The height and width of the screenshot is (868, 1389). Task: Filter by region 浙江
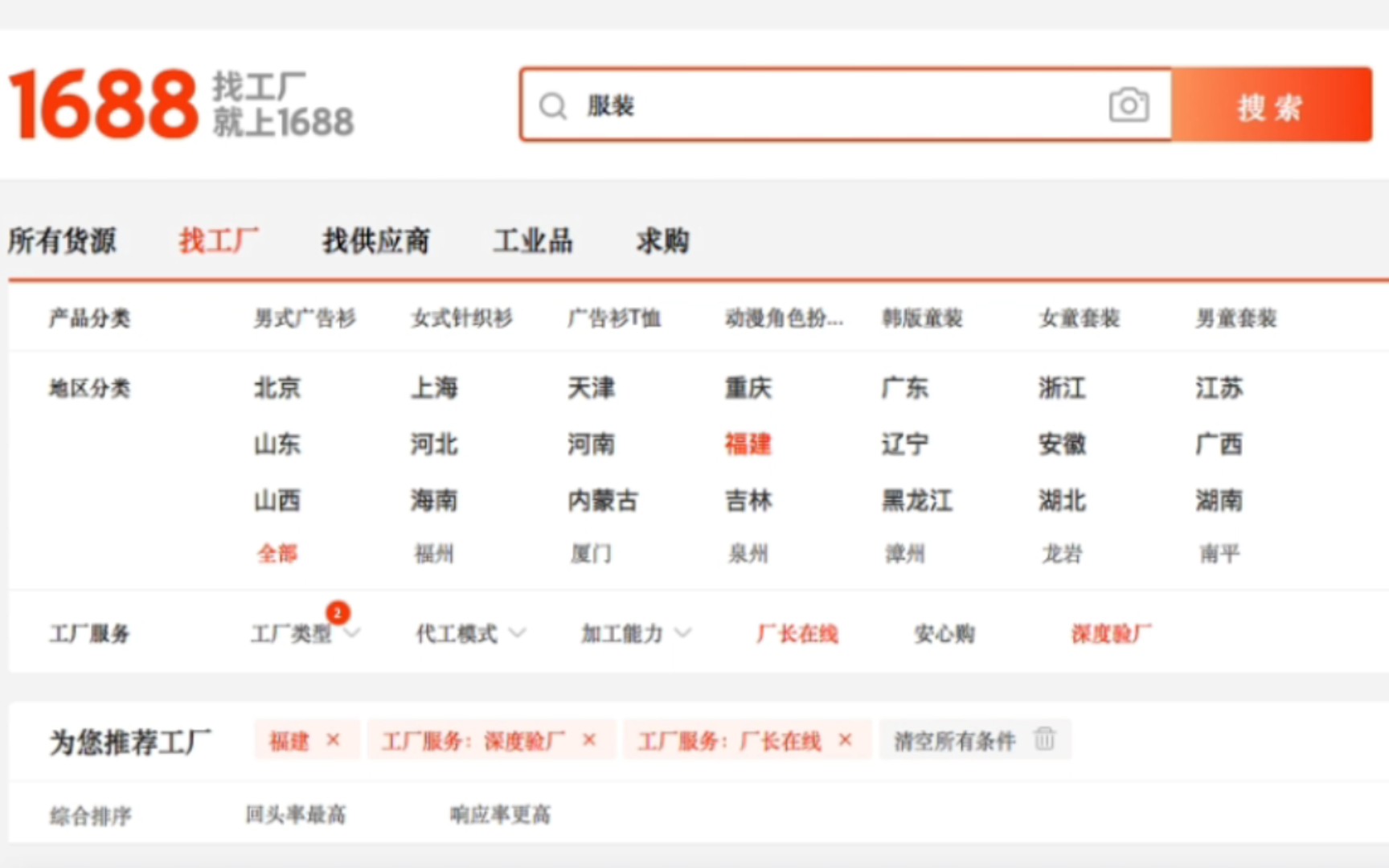[1062, 388]
